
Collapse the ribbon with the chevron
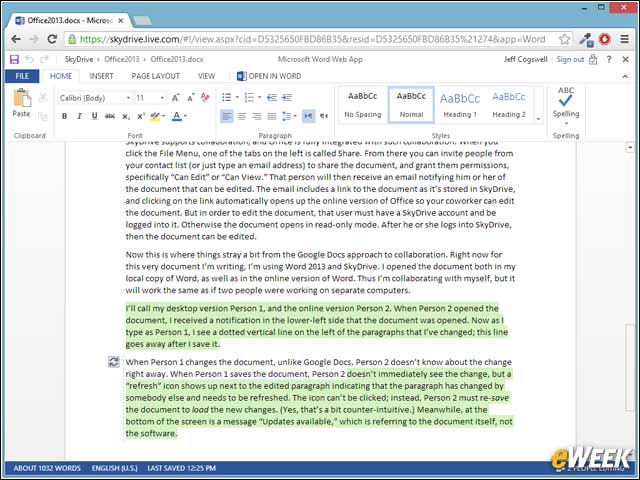click(625, 76)
